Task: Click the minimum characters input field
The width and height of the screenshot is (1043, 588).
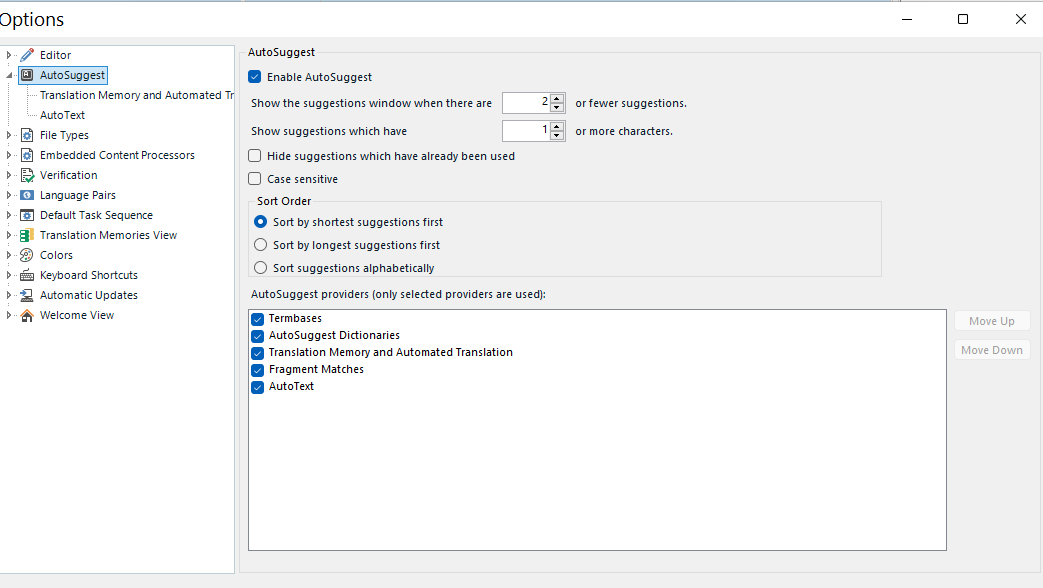Action: click(526, 131)
